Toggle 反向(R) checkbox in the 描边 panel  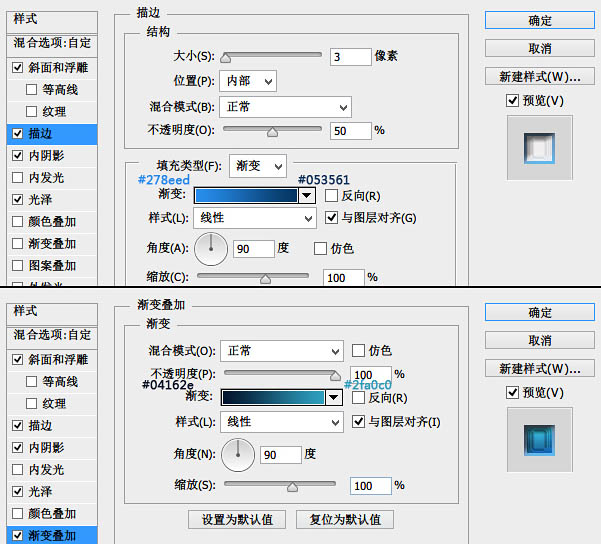pyautogui.click(x=331, y=196)
